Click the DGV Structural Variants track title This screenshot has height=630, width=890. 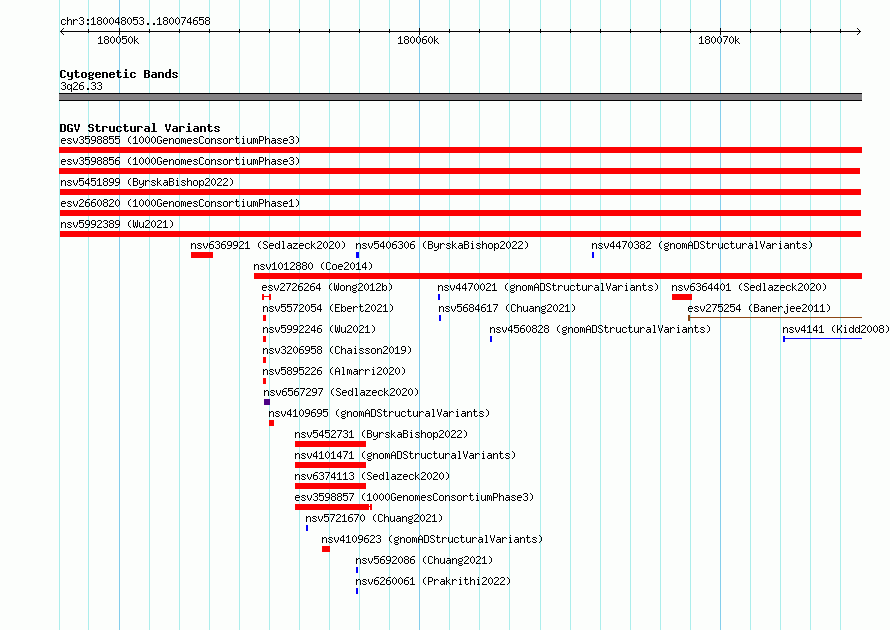tap(140, 128)
